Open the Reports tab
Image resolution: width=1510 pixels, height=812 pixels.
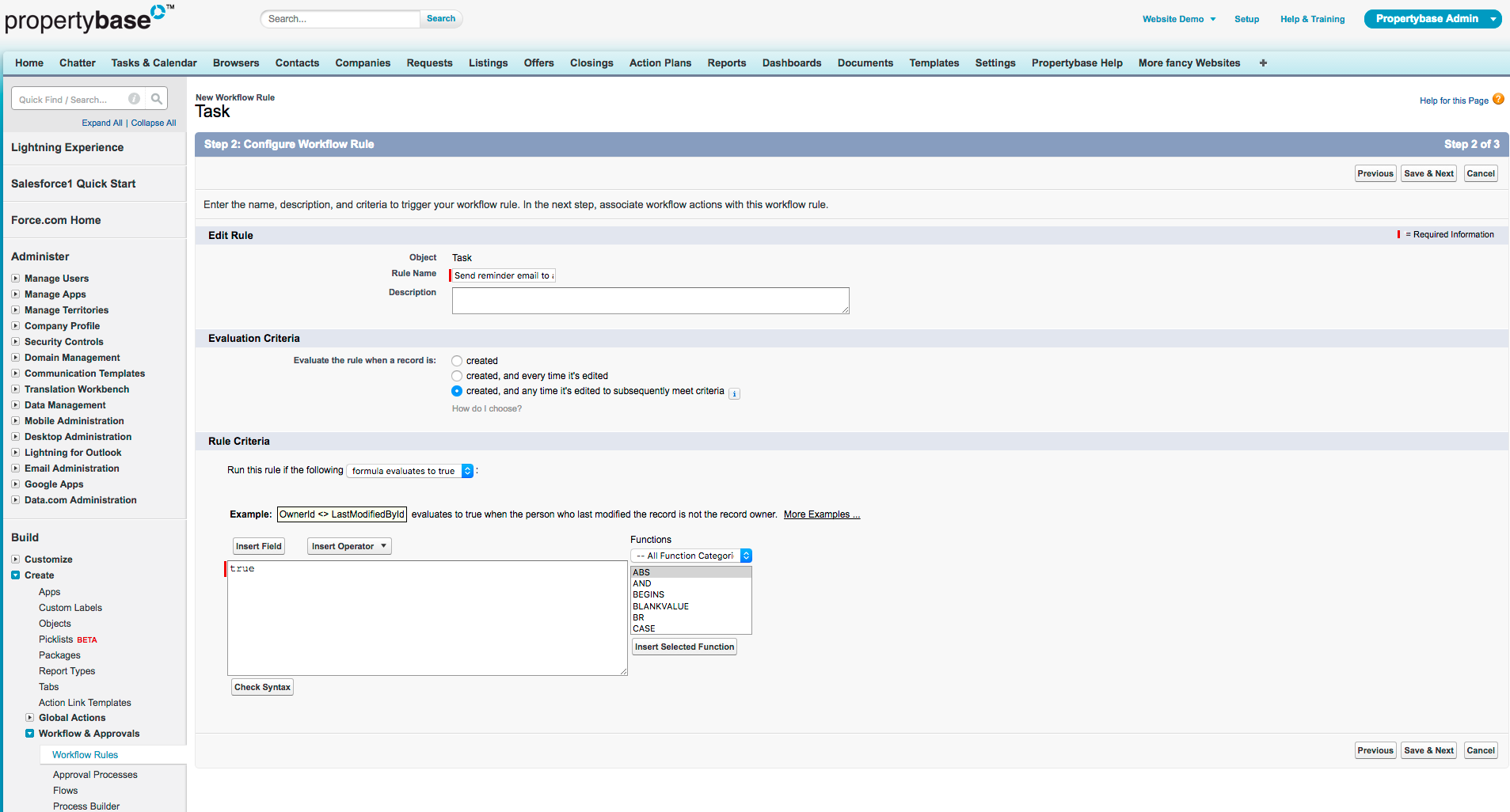(727, 63)
